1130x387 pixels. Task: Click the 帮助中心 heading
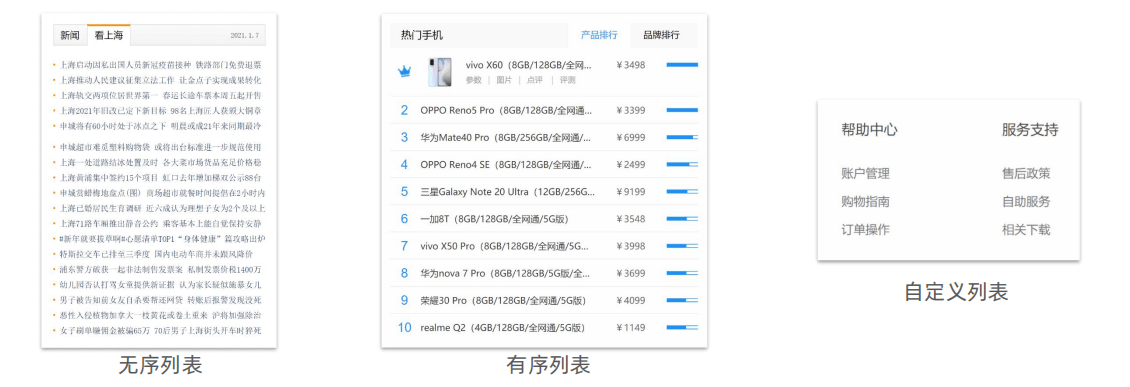(869, 130)
